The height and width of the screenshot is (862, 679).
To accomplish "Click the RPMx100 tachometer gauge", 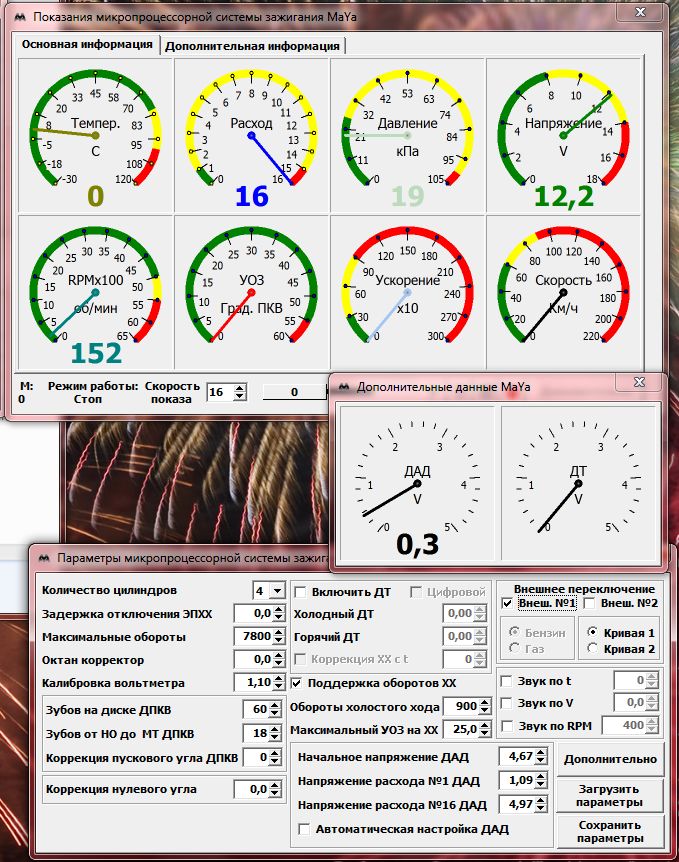I will (x=95, y=291).
